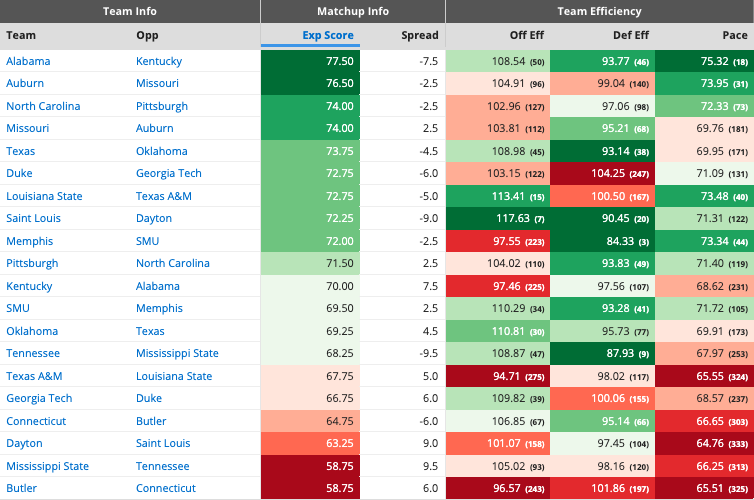
Task: Select Tennessee's -9.5 spread value
Action: (x=428, y=353)
